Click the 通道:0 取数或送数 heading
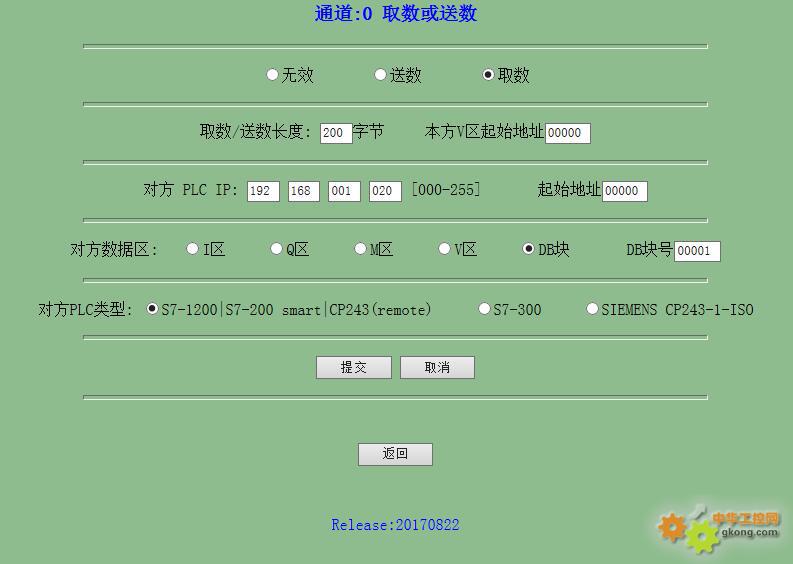Image resolution: width=793 pixels, height=564 pixels. (x=396, y=14)
